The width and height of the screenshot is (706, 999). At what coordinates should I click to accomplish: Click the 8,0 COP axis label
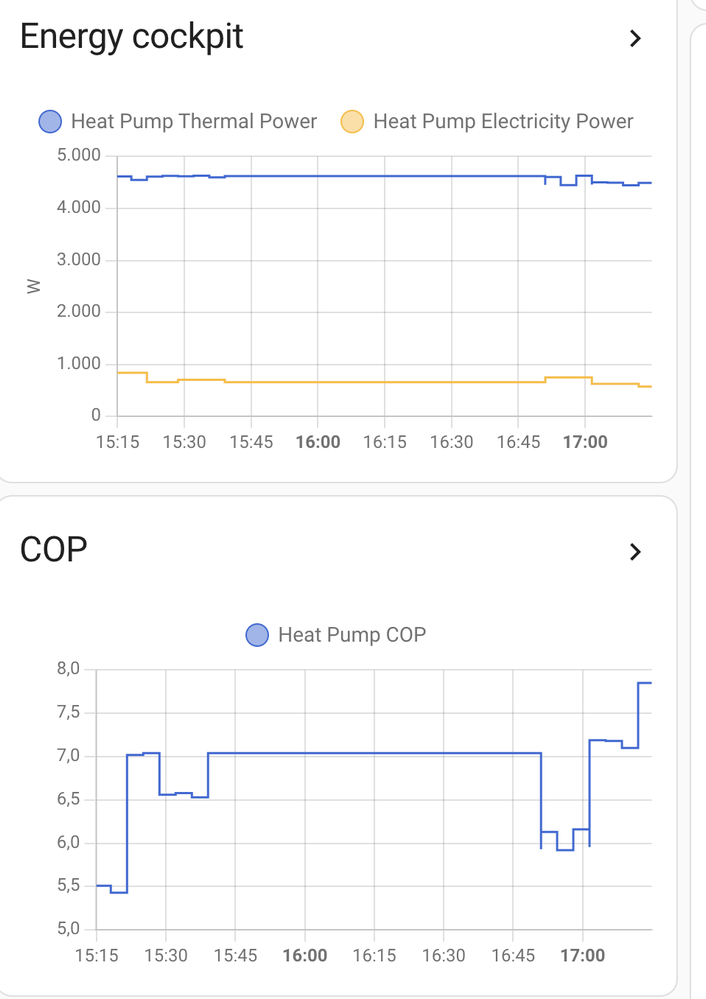(x=68, y=669)
